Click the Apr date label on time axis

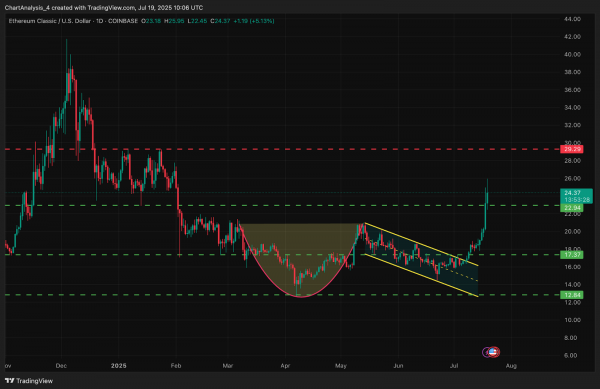285,366
